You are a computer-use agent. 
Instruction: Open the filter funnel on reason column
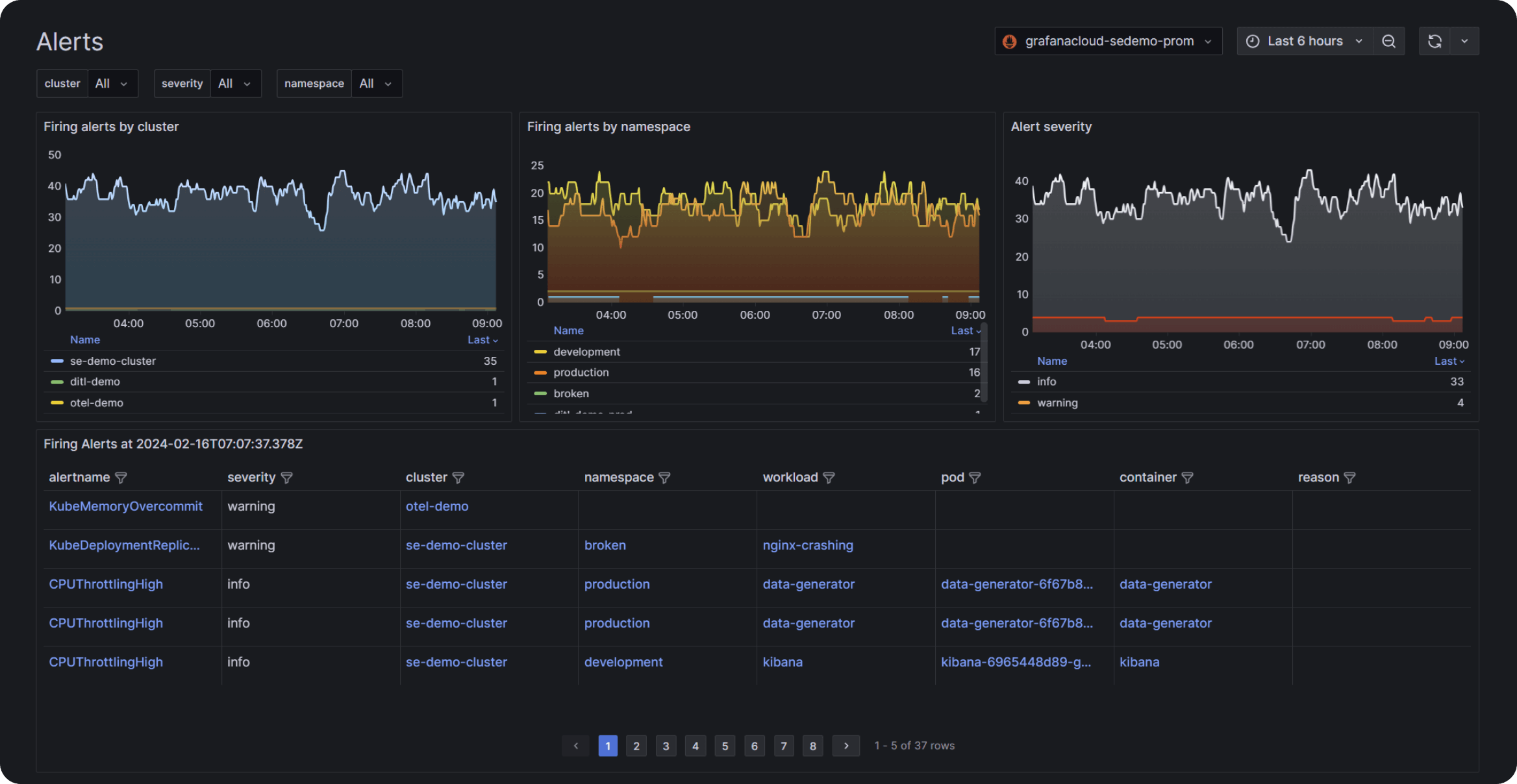coord(1351,478)
